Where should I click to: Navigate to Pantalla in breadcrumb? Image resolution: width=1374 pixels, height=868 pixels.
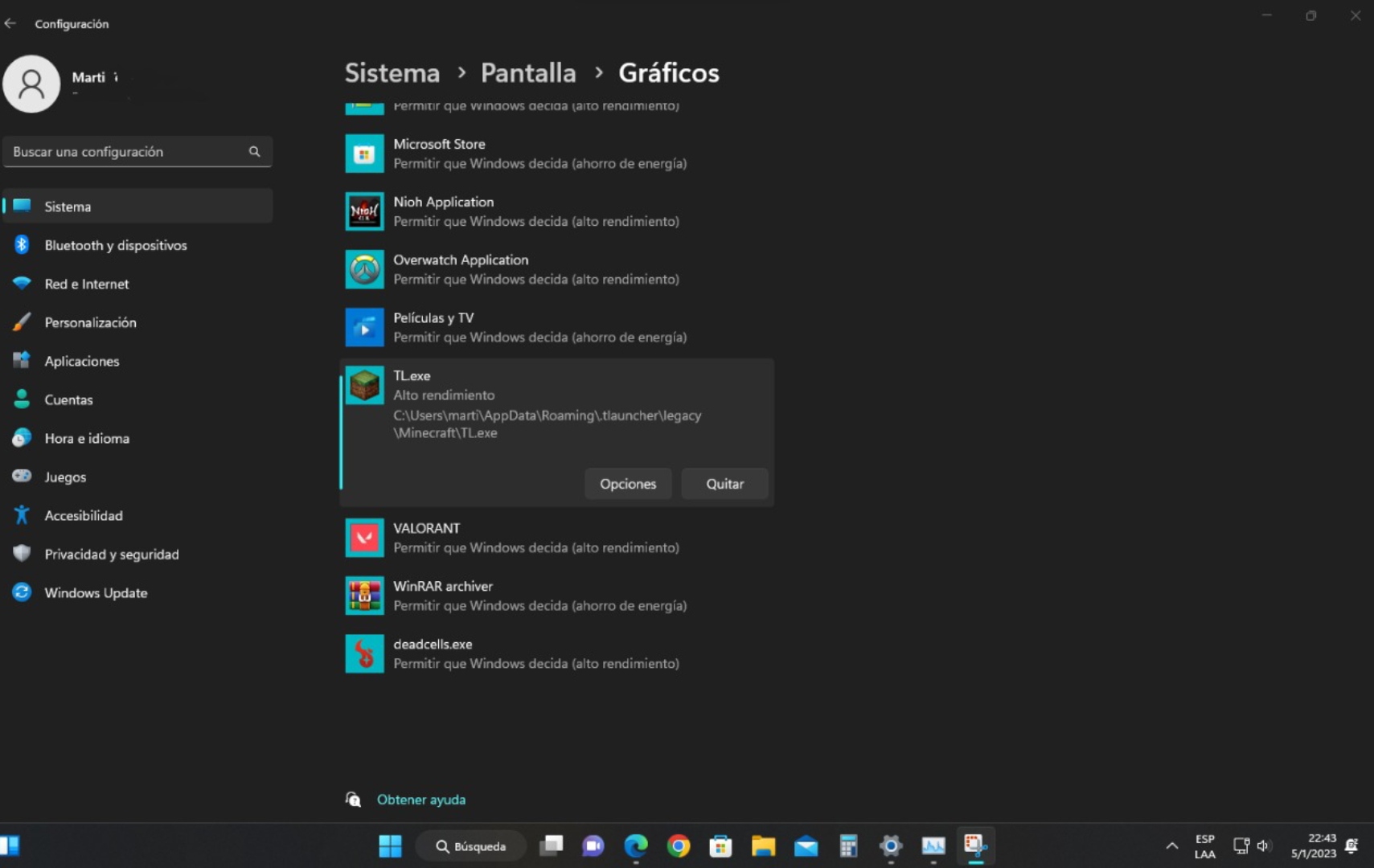click(x=527, y=73)
